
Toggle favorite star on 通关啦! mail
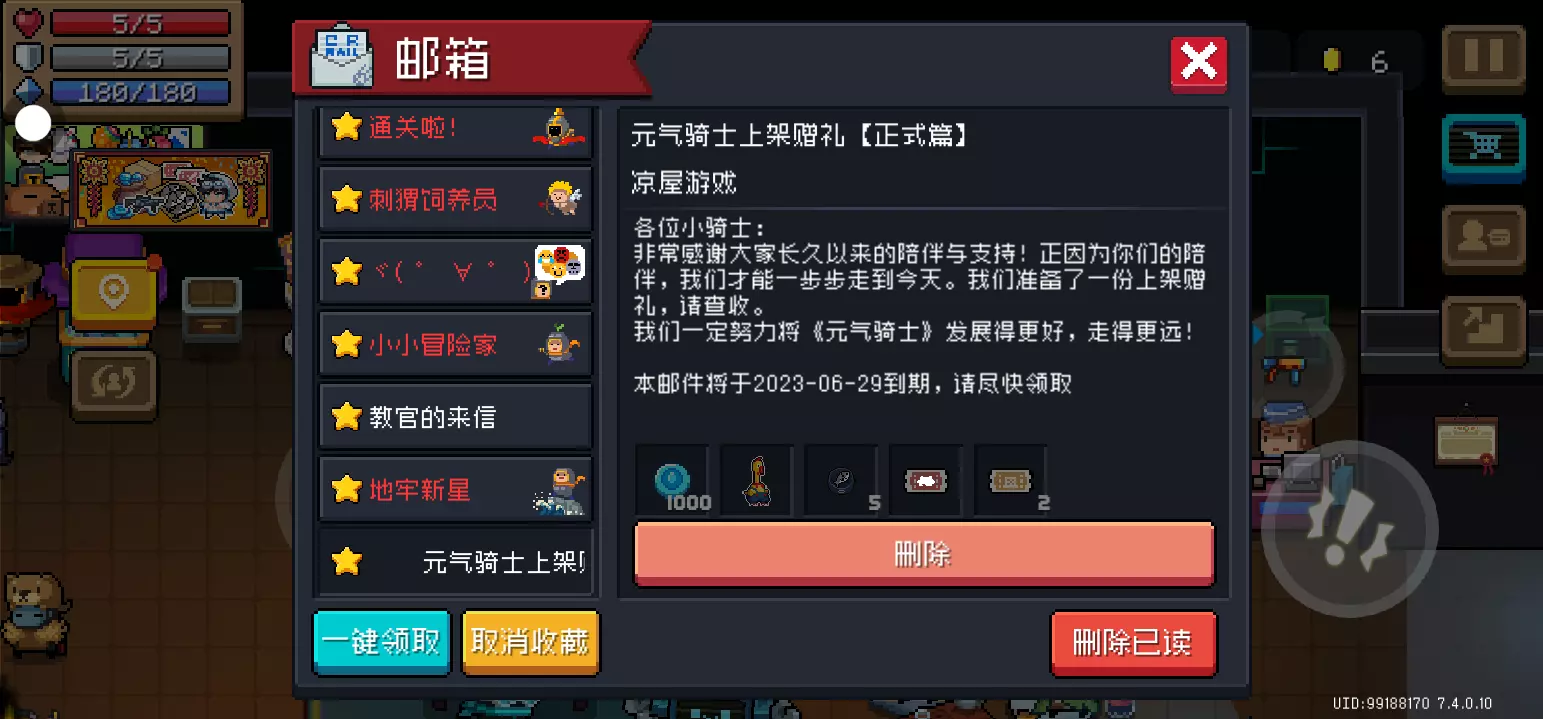tap(346, 126)
